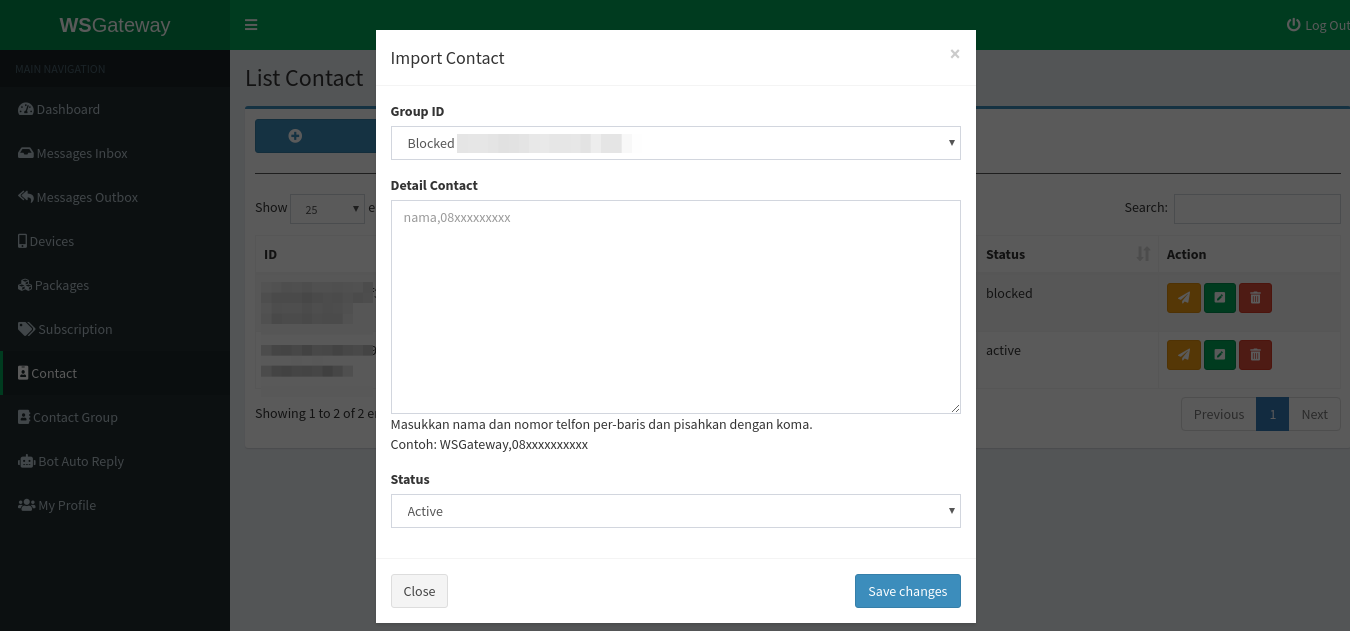
Task: Toggle the hamburger sidebar menu icon
Action: [251, 25]
